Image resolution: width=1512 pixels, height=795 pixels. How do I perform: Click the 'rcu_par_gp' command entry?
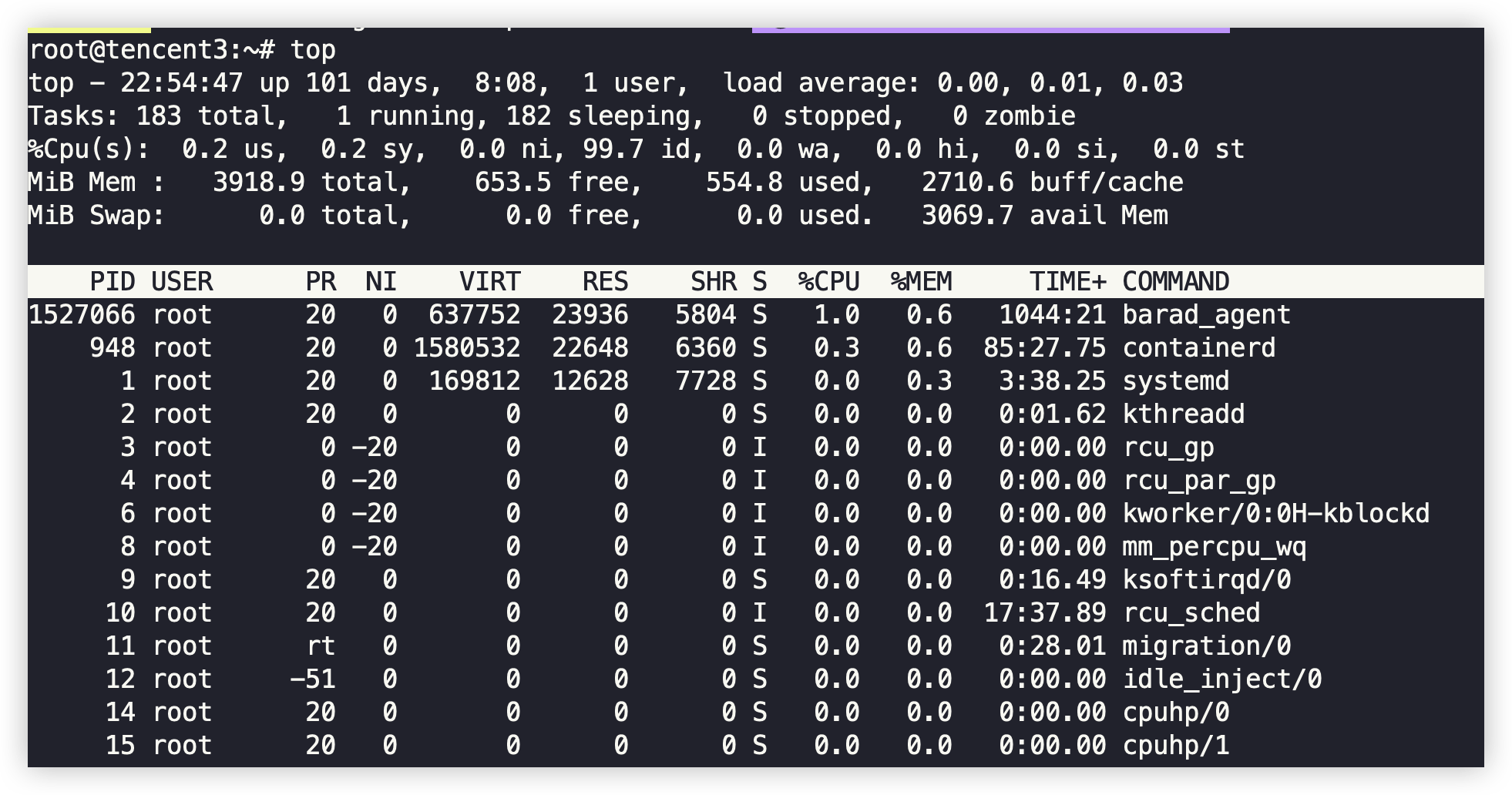[x=1199, y=481]
